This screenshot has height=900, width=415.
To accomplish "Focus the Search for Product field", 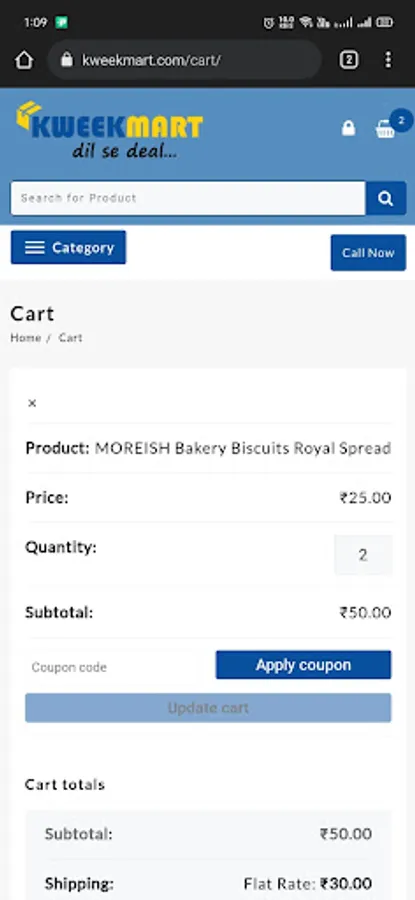I will point(188,199).
